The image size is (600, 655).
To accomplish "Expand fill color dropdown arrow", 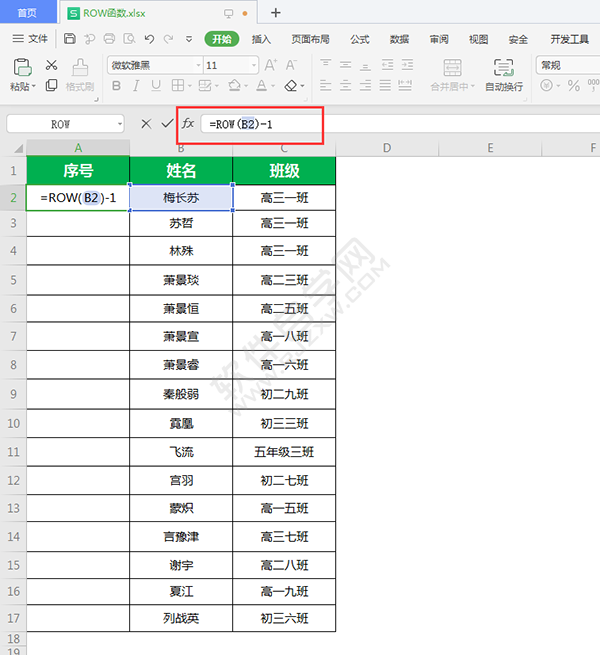I will pos(246,86).
